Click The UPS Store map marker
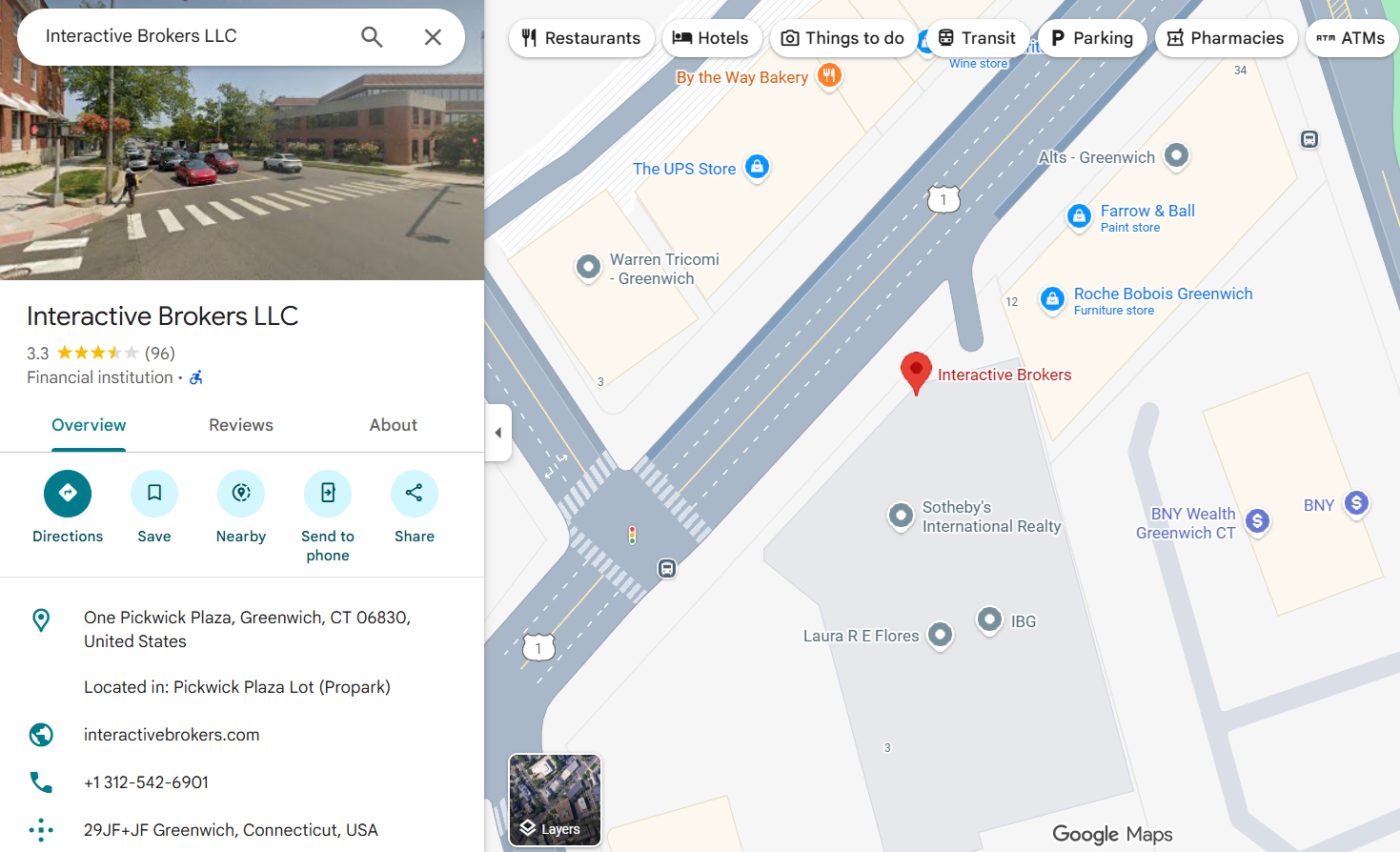Screen dimensions: 1400x852 click(x=757, y=168)
